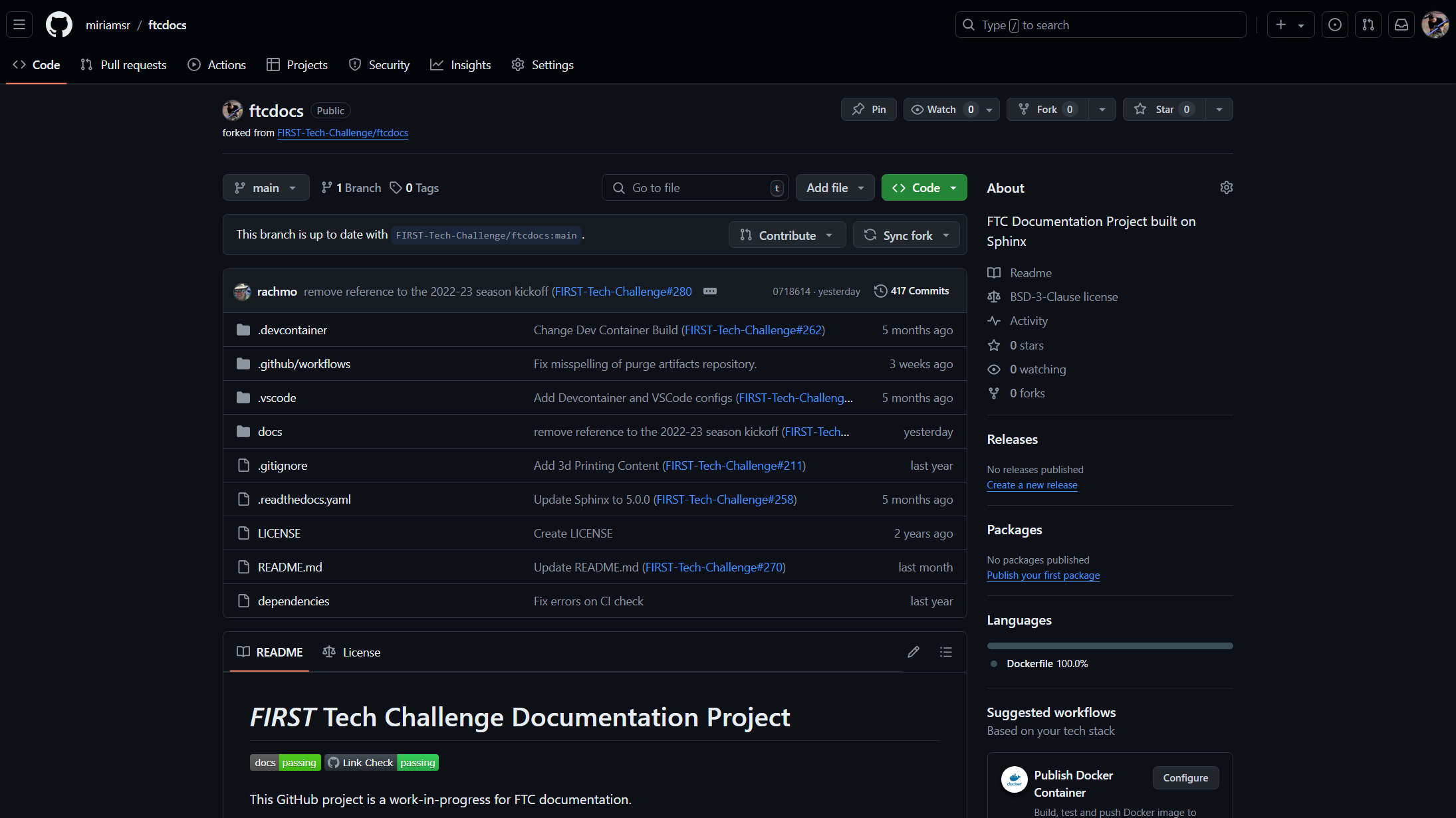The image size is (1456, 818).
Task: Open the notifications inbox icon
Action: coord(1401,25)
